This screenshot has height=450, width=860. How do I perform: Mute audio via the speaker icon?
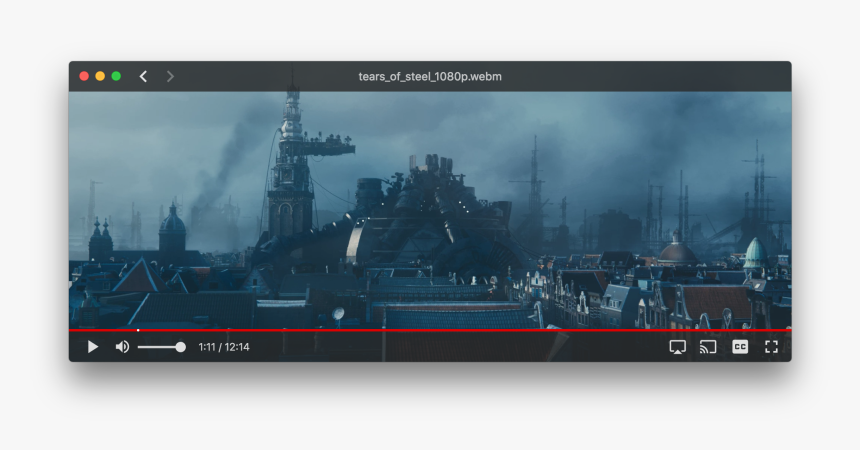click(x=122, y=347)
